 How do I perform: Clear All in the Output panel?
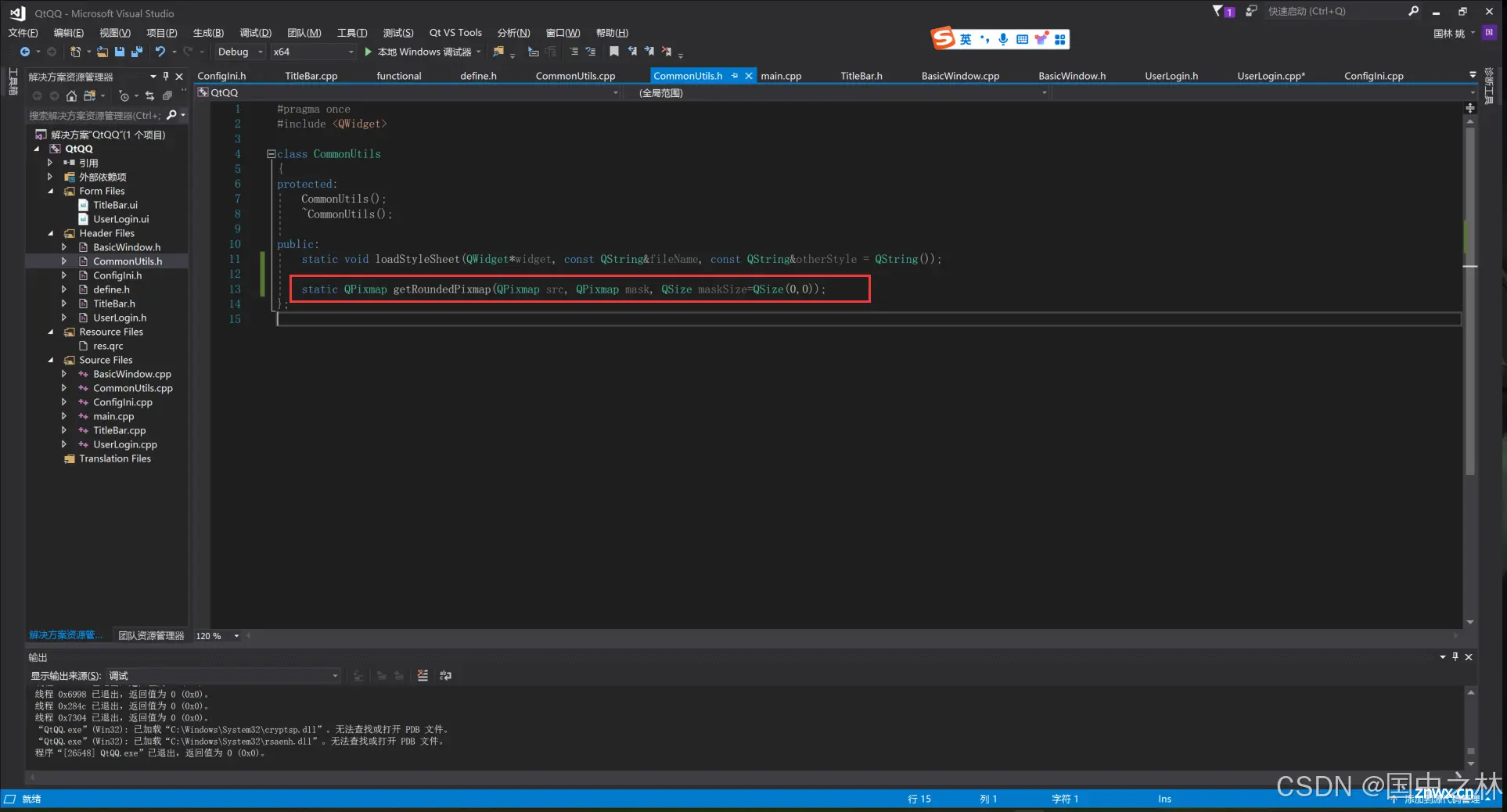[423, 675]
